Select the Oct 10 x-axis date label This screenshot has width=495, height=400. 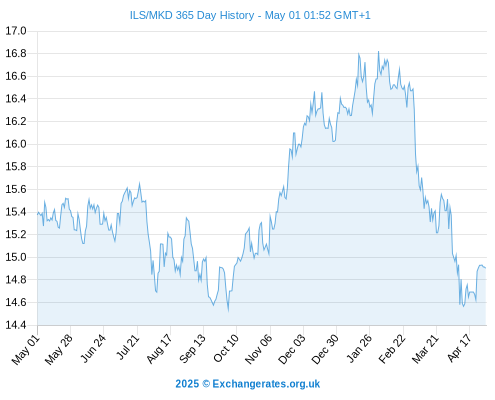(226, 348)
